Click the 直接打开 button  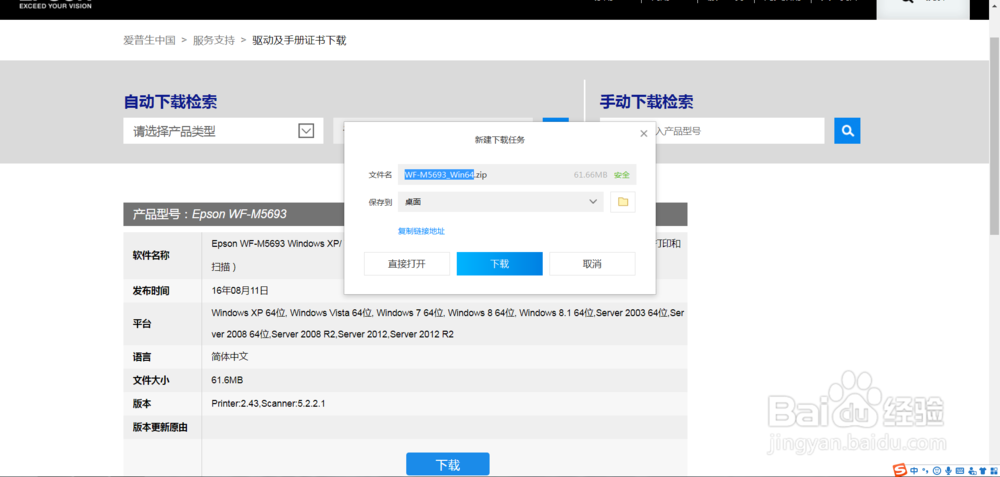407,264
